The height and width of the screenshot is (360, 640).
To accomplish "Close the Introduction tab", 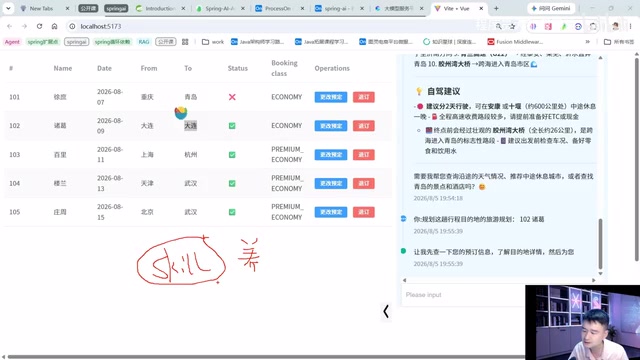I will [x=183, y=8].
